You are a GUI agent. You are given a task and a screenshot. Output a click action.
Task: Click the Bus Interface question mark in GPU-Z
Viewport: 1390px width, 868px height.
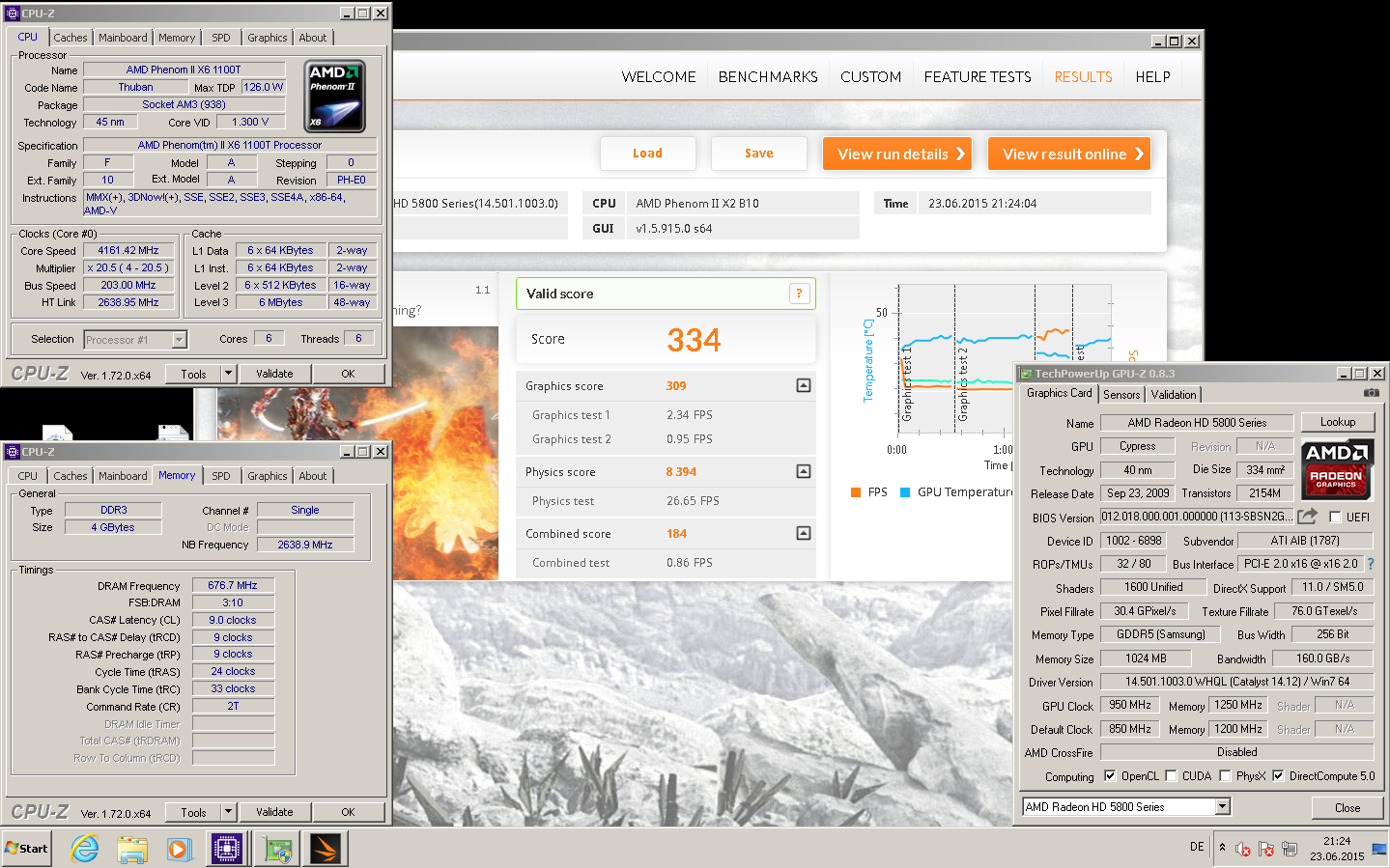tap(1370, 564)
